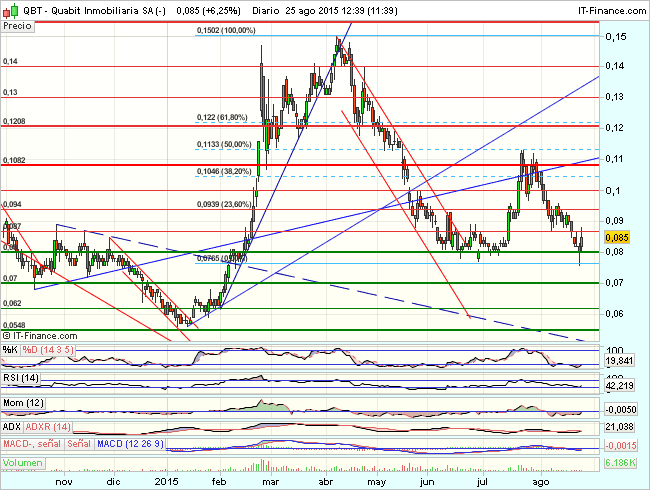Open the Volumen panel label
The width and height of the screenshot is (650, 490).
[x=23, y=463]
